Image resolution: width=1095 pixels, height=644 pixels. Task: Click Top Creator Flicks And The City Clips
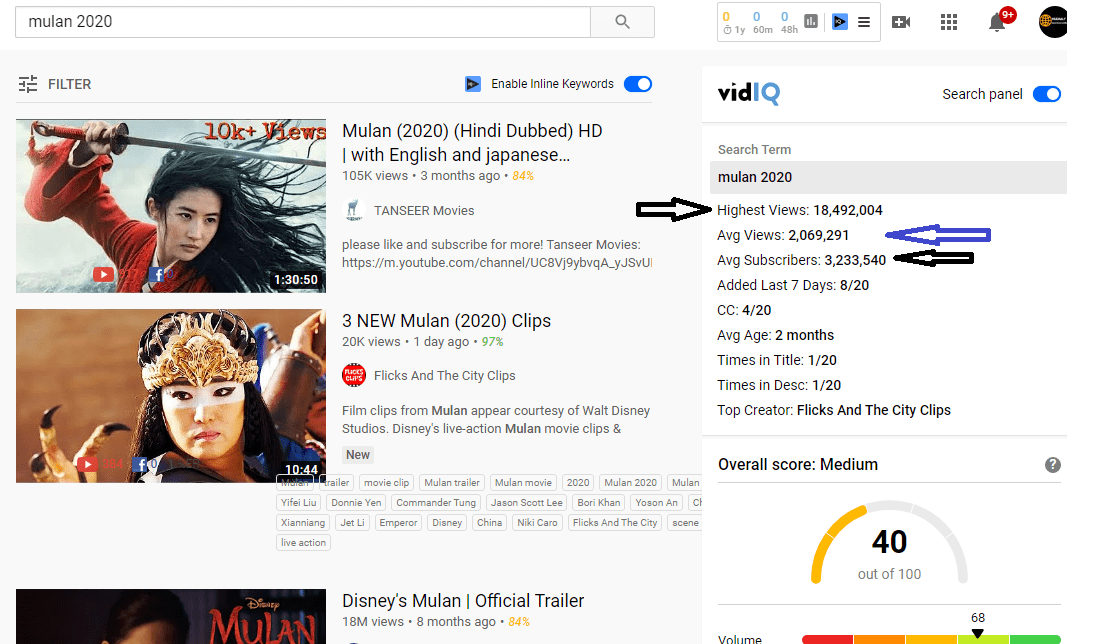(834, 411)
